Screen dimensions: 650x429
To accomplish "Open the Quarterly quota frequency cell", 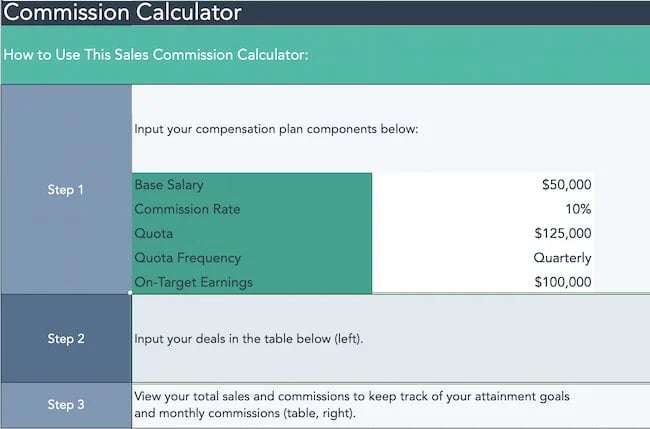I will (562, 258).
